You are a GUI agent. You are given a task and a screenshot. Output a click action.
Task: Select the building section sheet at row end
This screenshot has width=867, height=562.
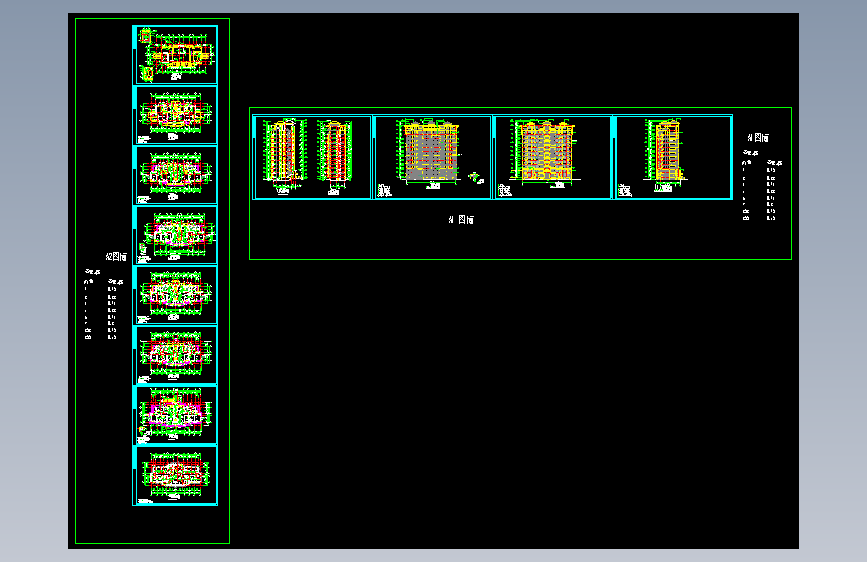click(x=672, y=157)
